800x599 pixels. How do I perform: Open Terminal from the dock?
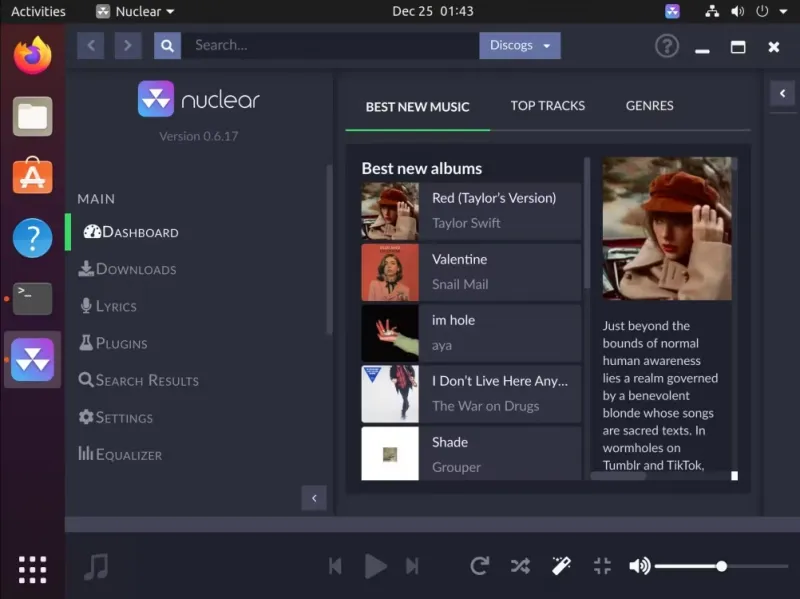pyautogui.click(x=33, y=299)
